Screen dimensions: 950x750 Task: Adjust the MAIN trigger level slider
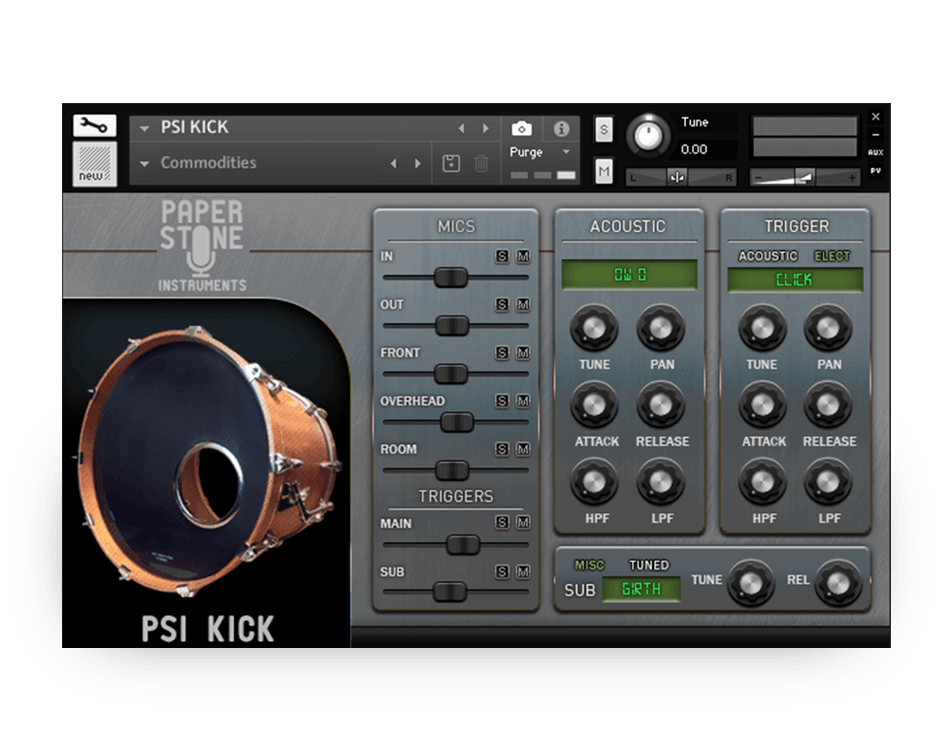pyautogui.click(x=463, y=545)
